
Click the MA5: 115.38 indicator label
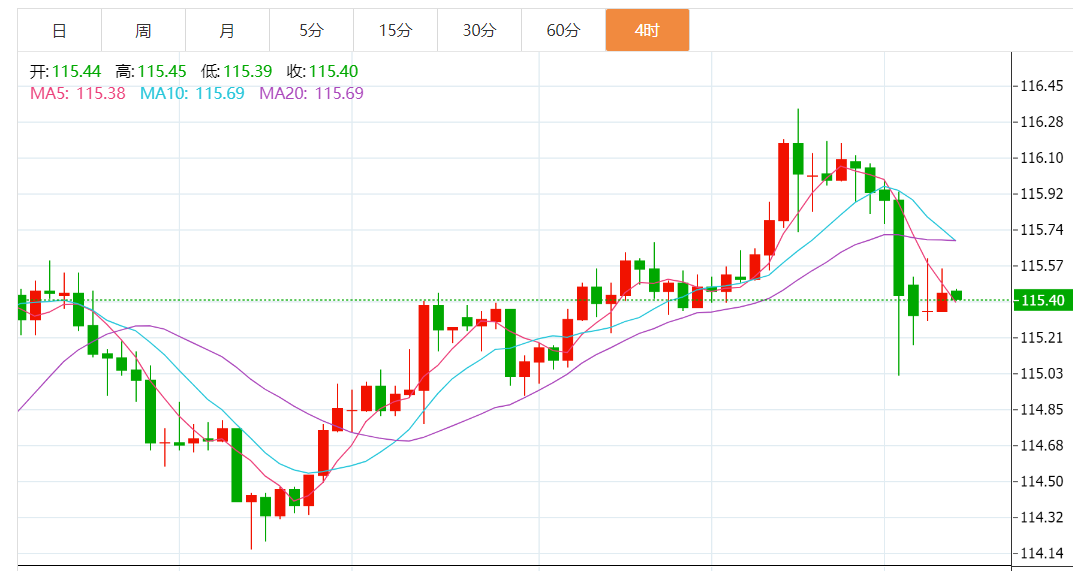tap(78, 93)
